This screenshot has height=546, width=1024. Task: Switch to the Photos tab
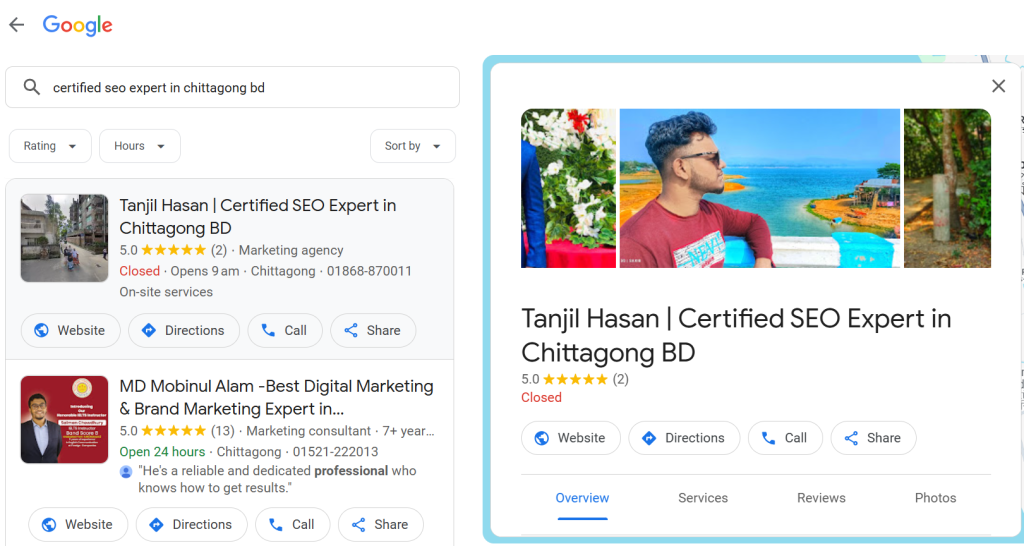click(935, 498)
